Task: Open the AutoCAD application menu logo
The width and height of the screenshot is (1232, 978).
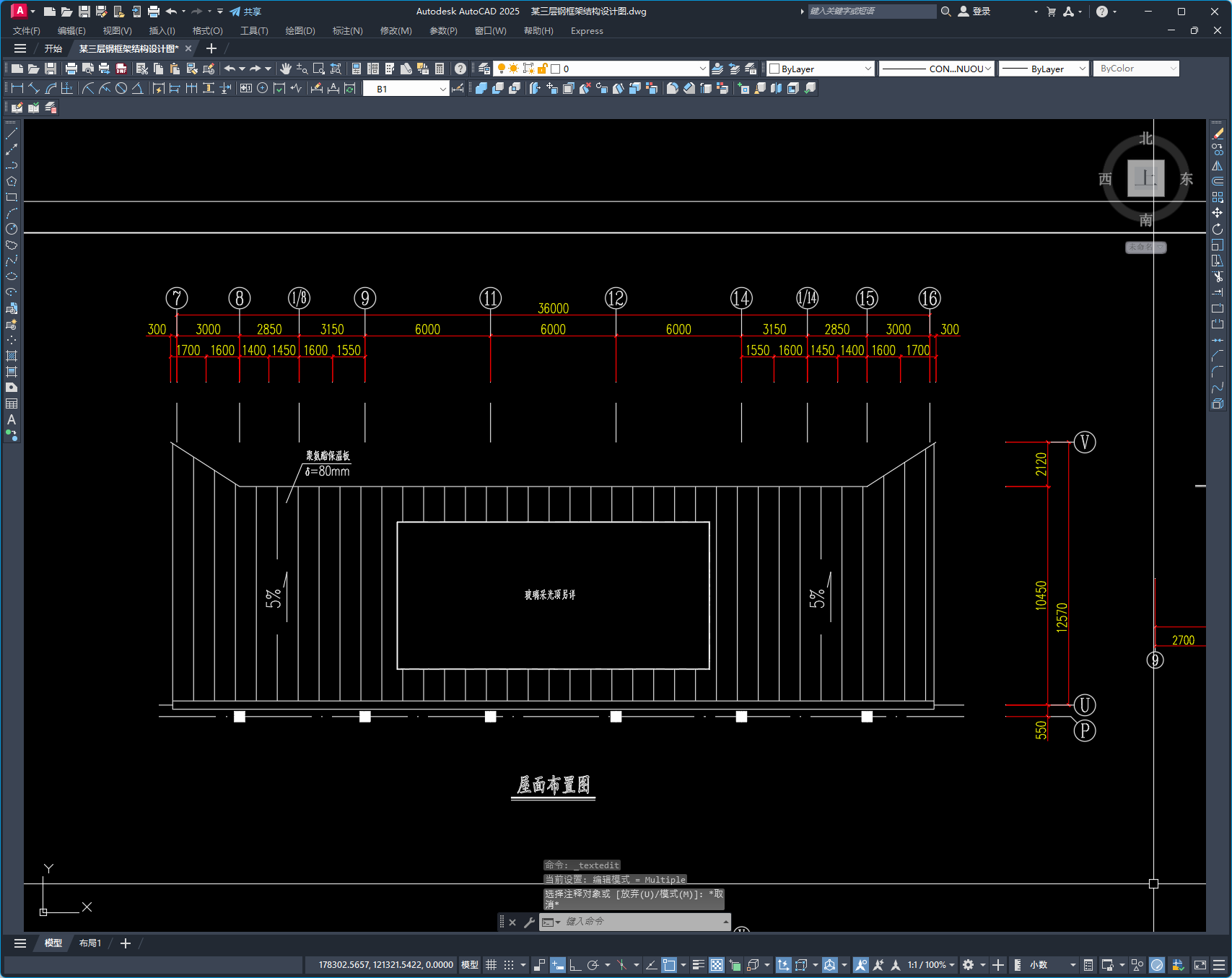Action: pyautogui.click(x=19, y=11)
